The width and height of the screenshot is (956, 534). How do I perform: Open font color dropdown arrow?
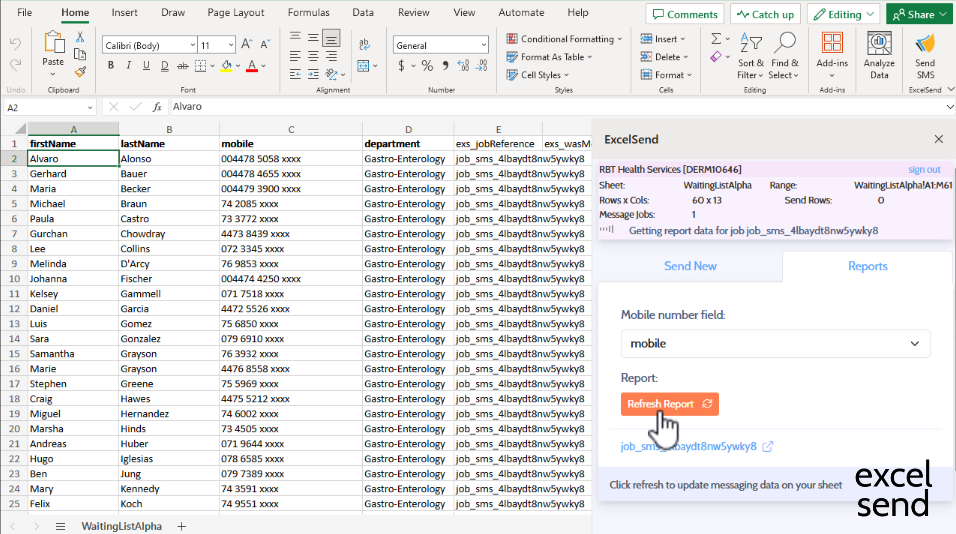263,66
